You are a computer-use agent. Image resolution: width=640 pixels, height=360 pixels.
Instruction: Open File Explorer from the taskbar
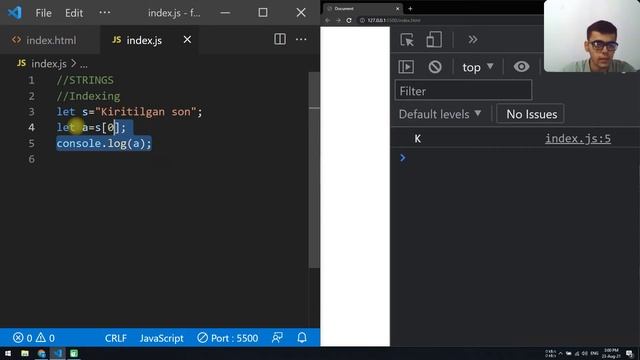(25, 353)
